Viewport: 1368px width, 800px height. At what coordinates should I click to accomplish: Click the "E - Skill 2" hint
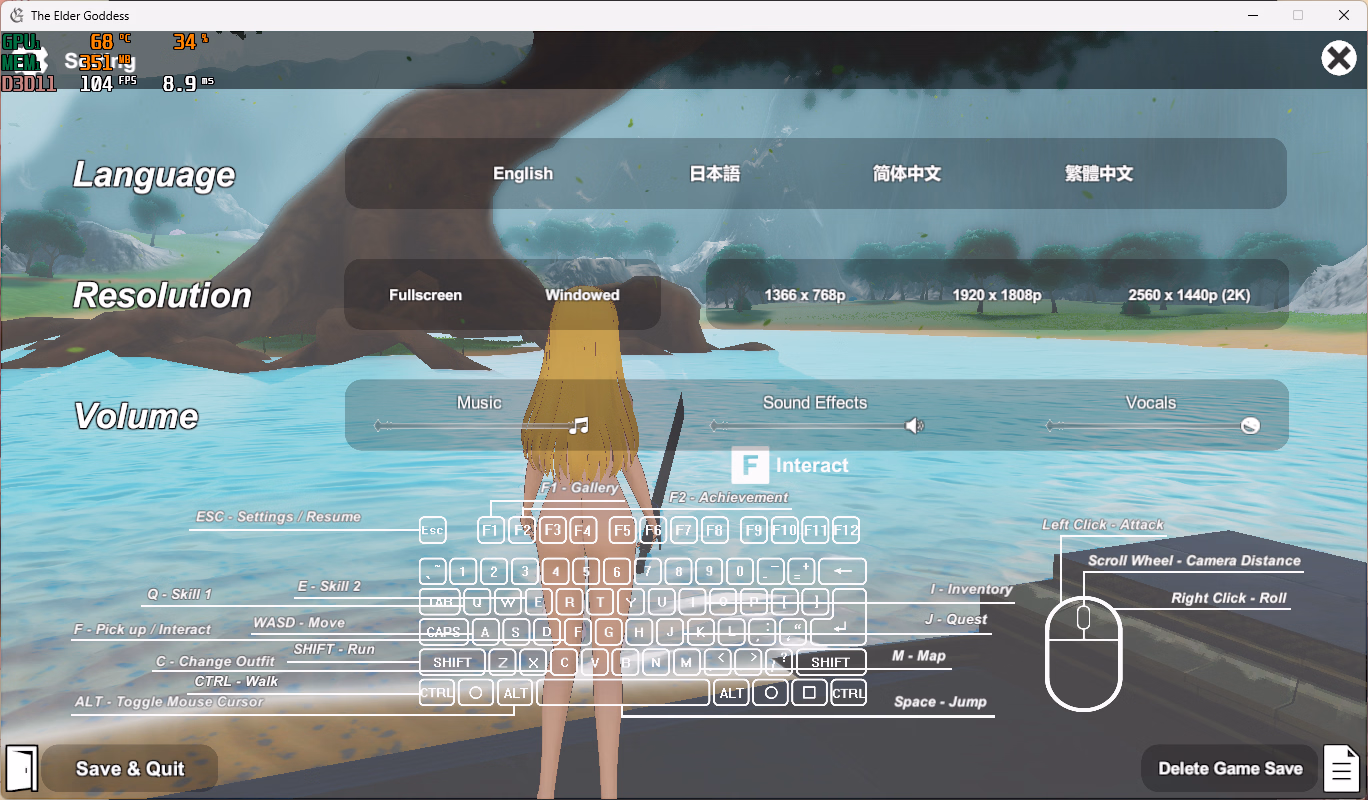[329, 586]
